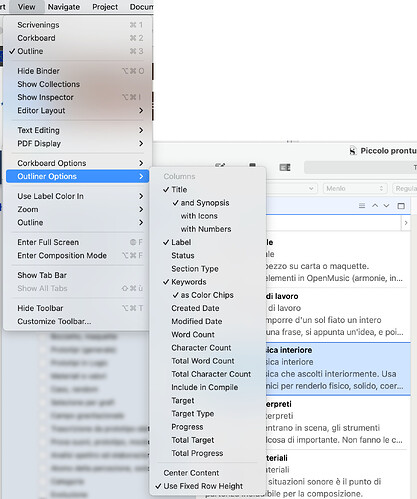The image size is (417, 499).
Task: Click the partially hidden compose toolbar icon
Action: pos(220,165)
